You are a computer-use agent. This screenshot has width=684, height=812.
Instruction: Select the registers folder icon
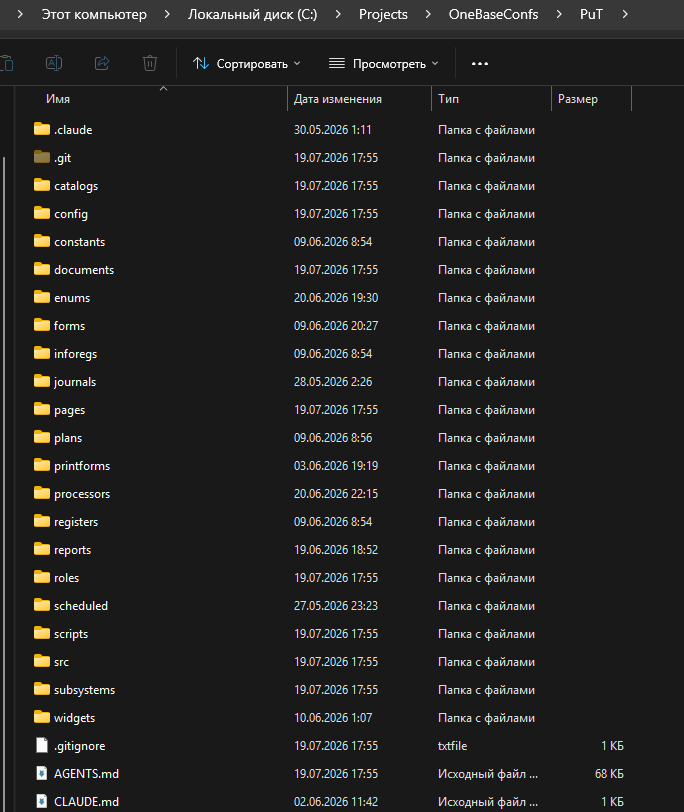[42, 520]
